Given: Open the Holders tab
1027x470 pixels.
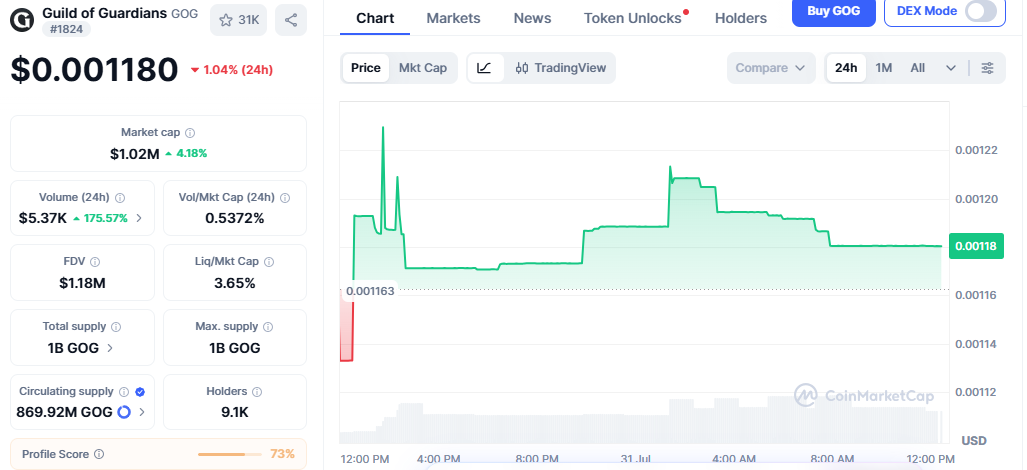Looking at the screenshot, I should coord(741,18).
